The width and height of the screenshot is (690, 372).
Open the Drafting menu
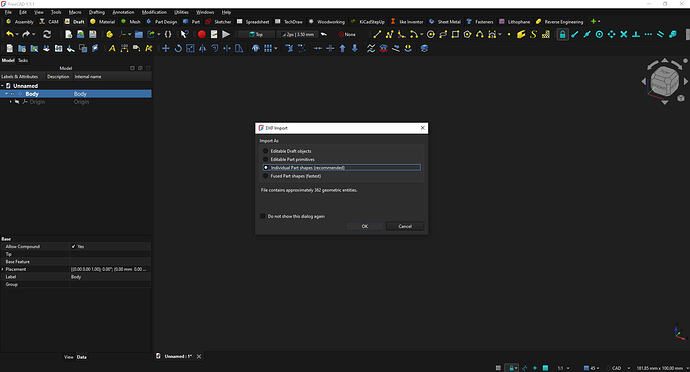coord(97,12)
